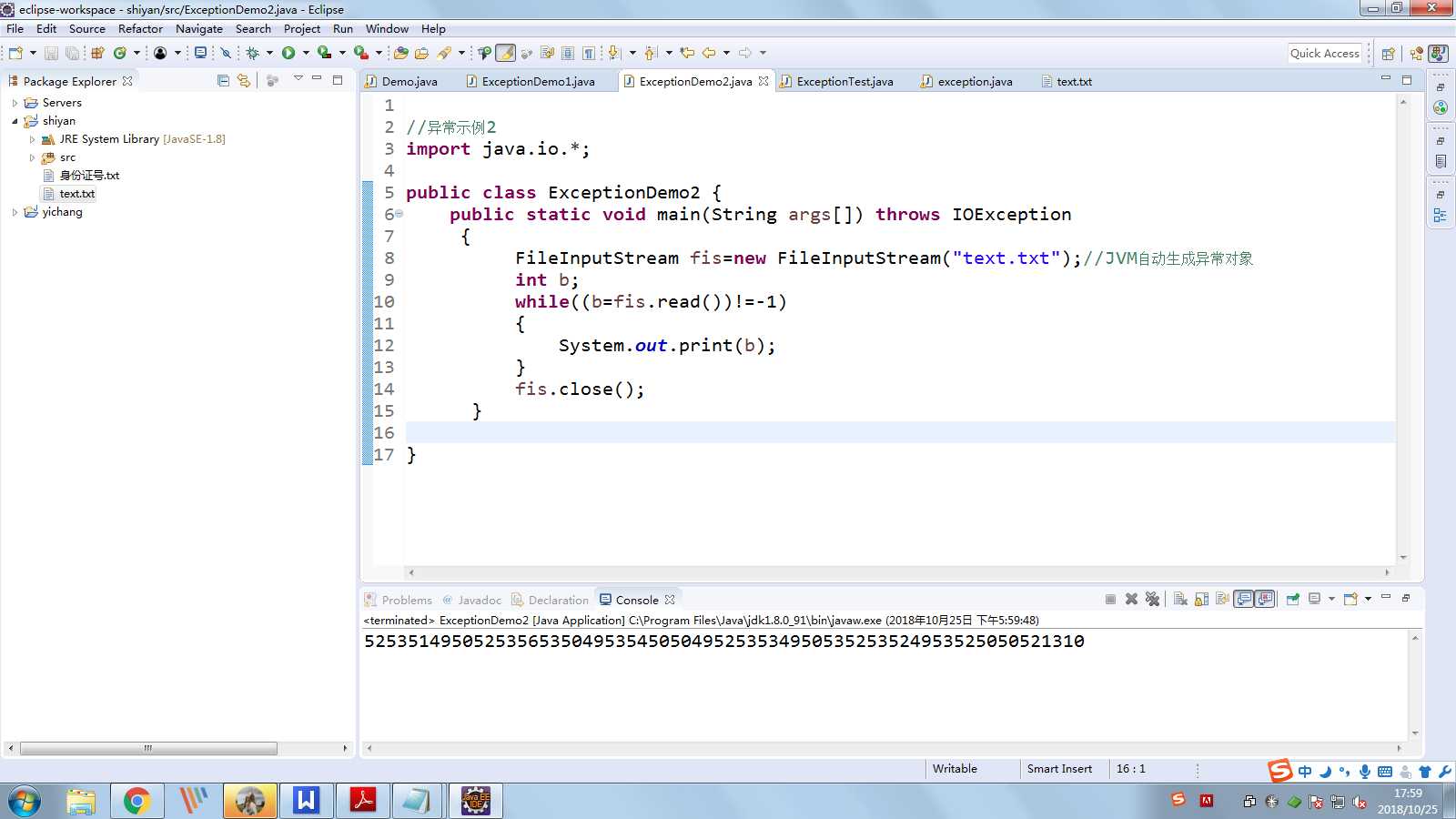The image size is (1456, 819).
Task: Click the Next Annotation arrow icon
Action: pos(613,53)
